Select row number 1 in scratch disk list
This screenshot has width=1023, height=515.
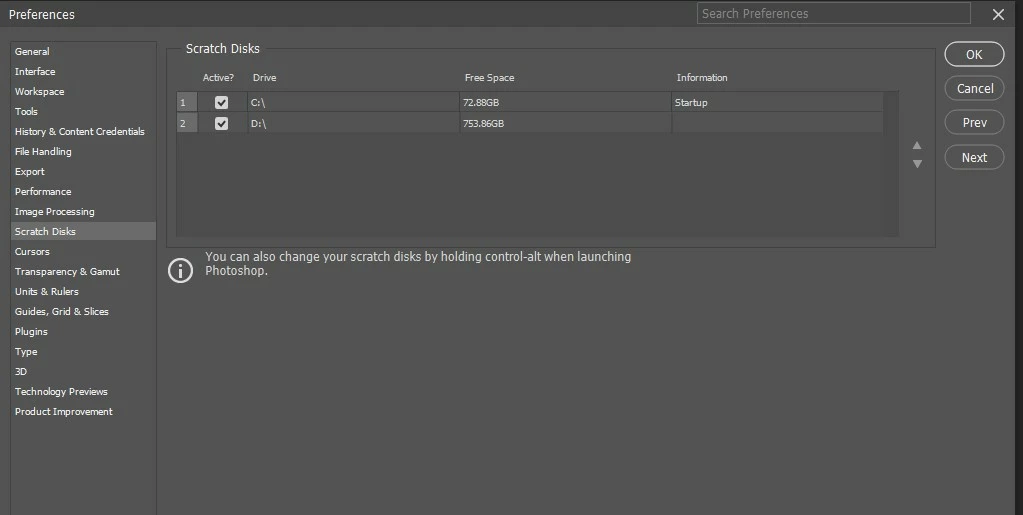pos(187,102)
